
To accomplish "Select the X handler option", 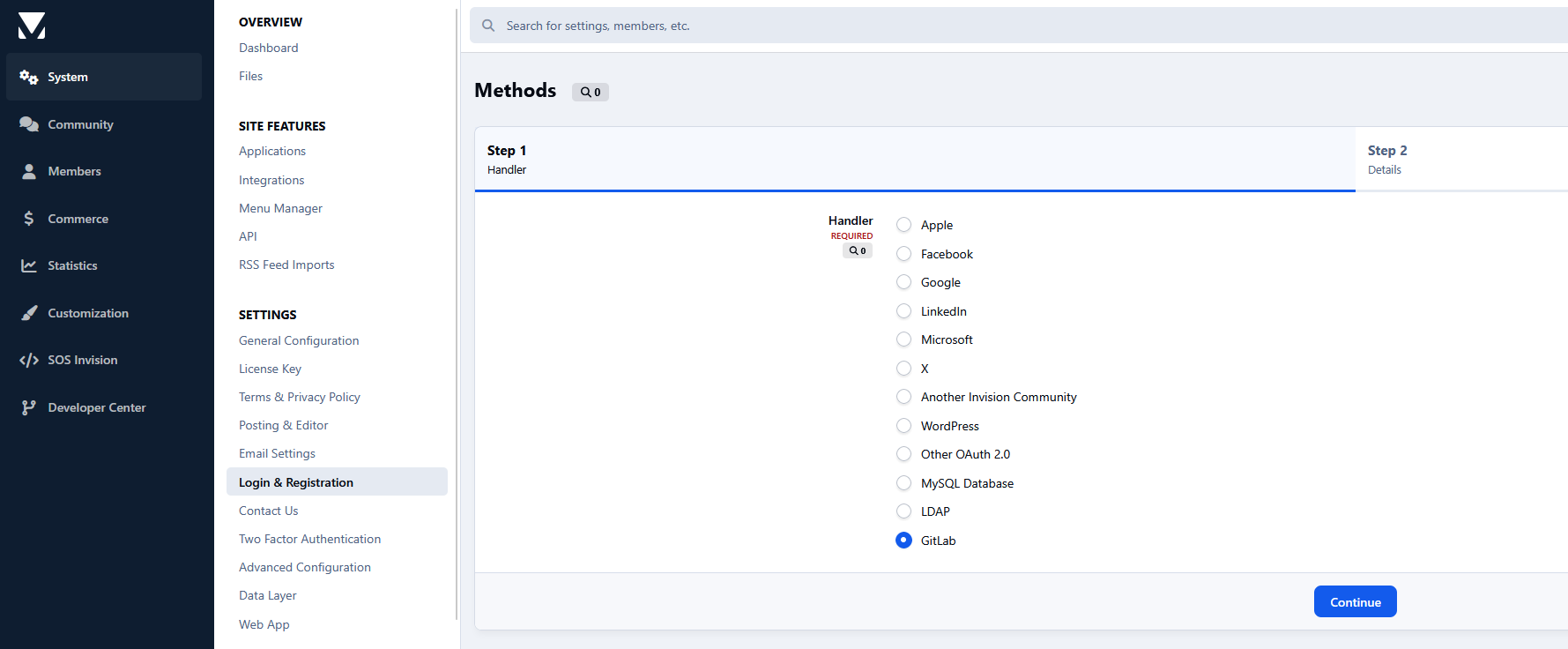I will (903, 369).
